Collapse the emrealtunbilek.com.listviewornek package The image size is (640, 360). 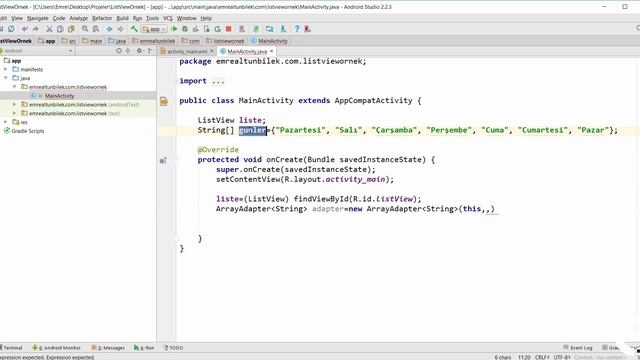point(15,87)
